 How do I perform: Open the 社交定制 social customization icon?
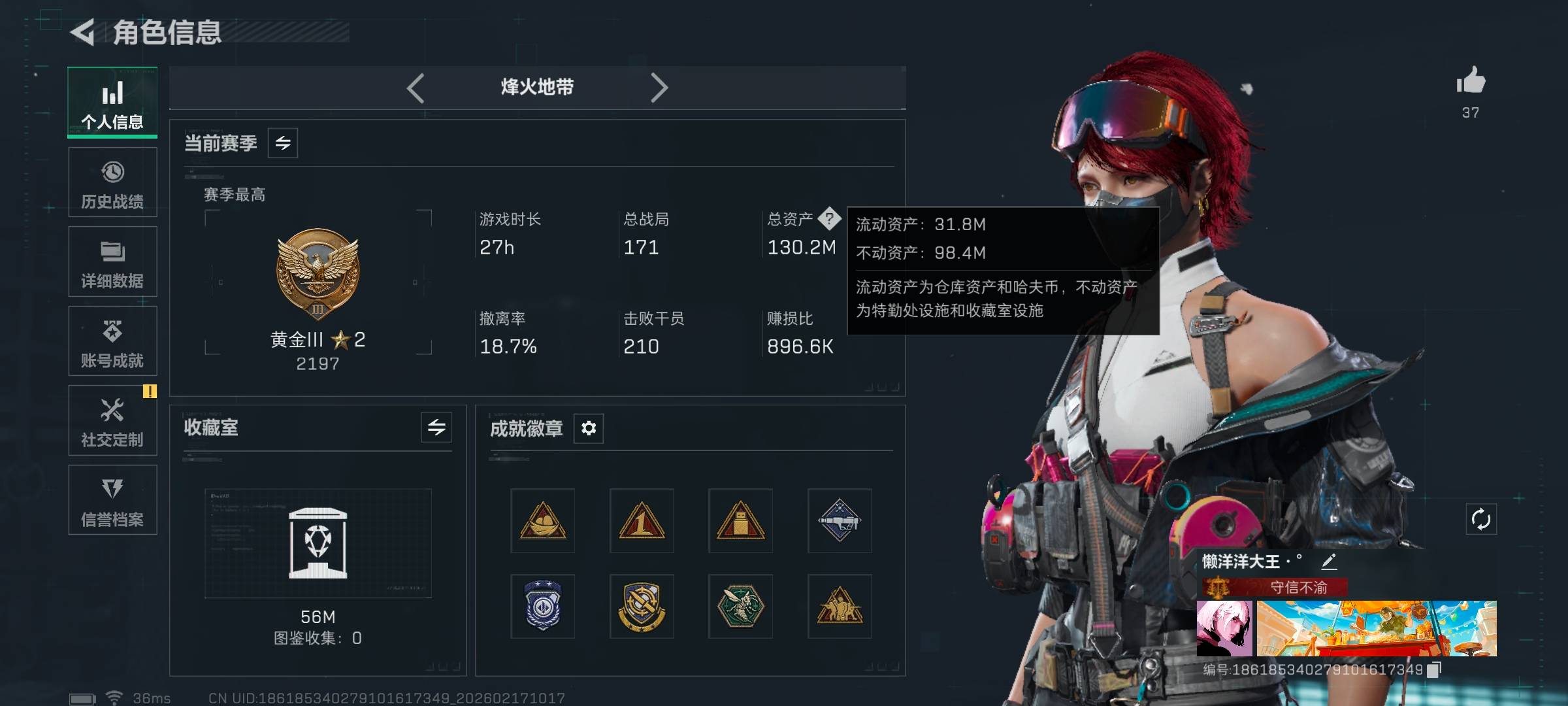click(112, 420)
